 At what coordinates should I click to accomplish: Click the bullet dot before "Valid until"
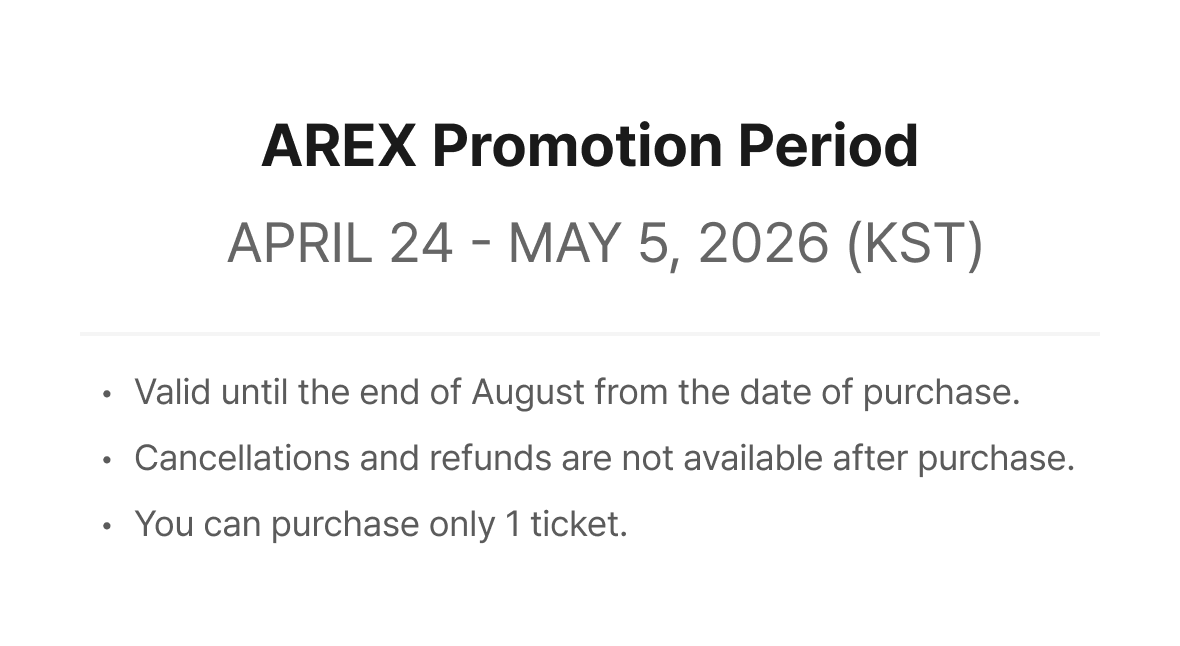tap(106, 394)
